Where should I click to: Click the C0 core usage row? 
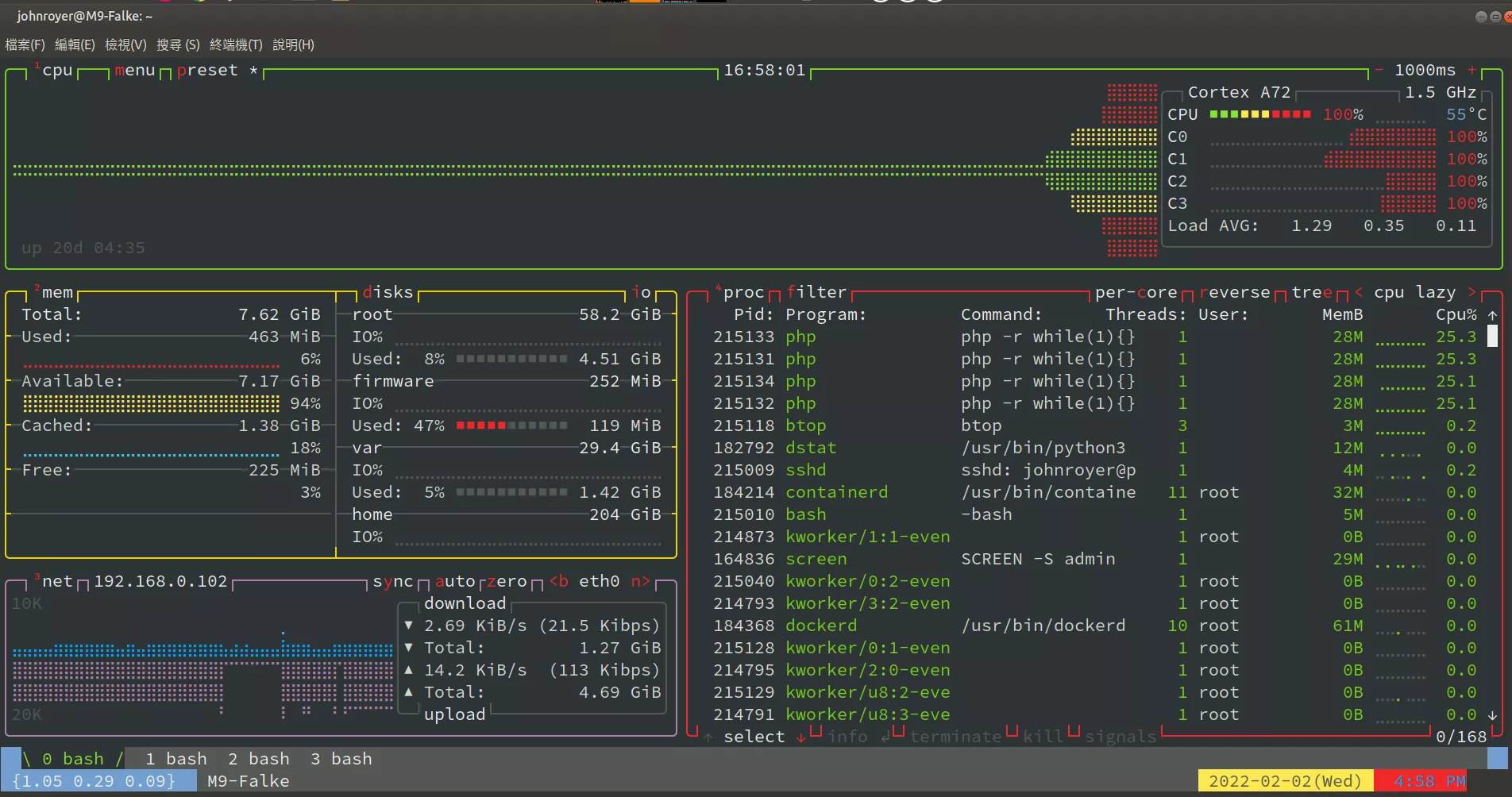[x=1326, y=137]
